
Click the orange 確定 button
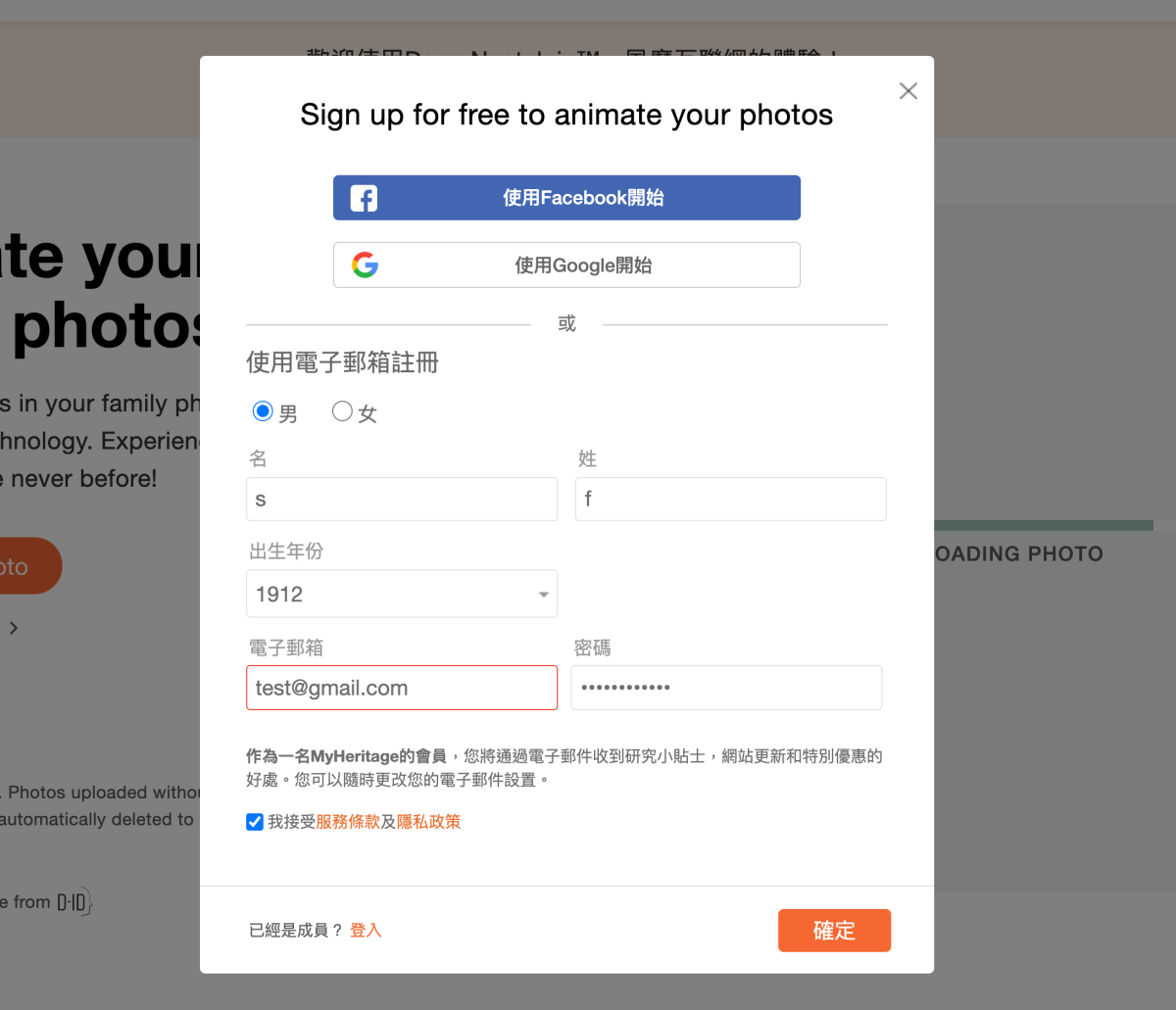point(834,931)
